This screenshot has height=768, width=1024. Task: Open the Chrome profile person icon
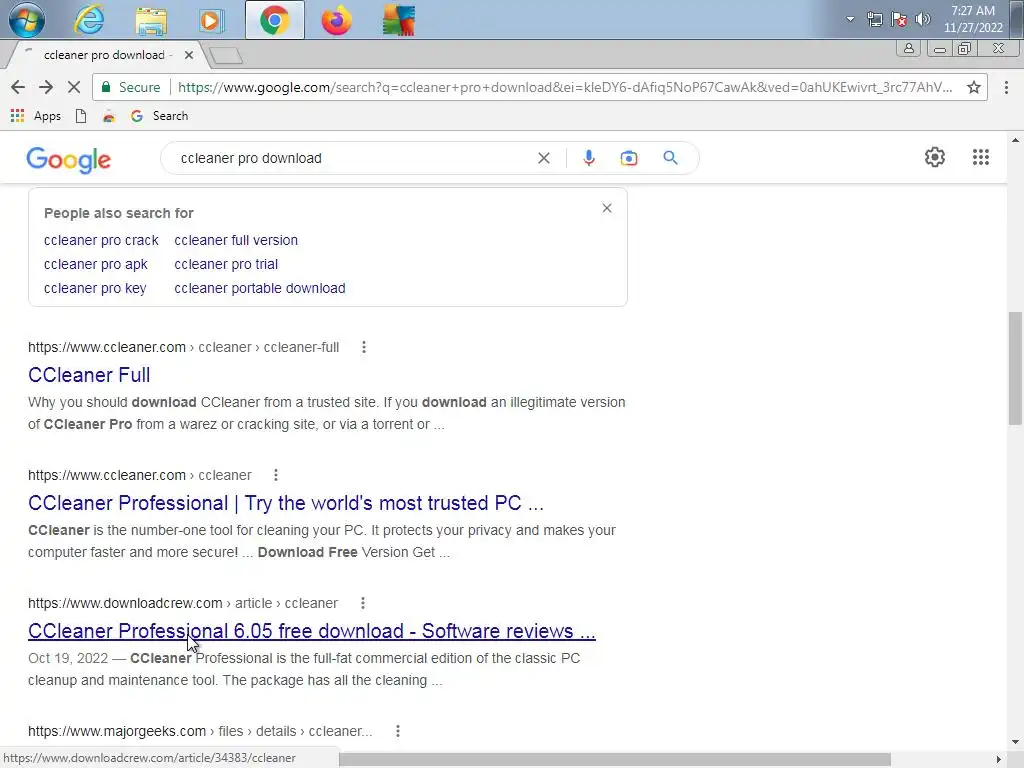coord(908,48)
